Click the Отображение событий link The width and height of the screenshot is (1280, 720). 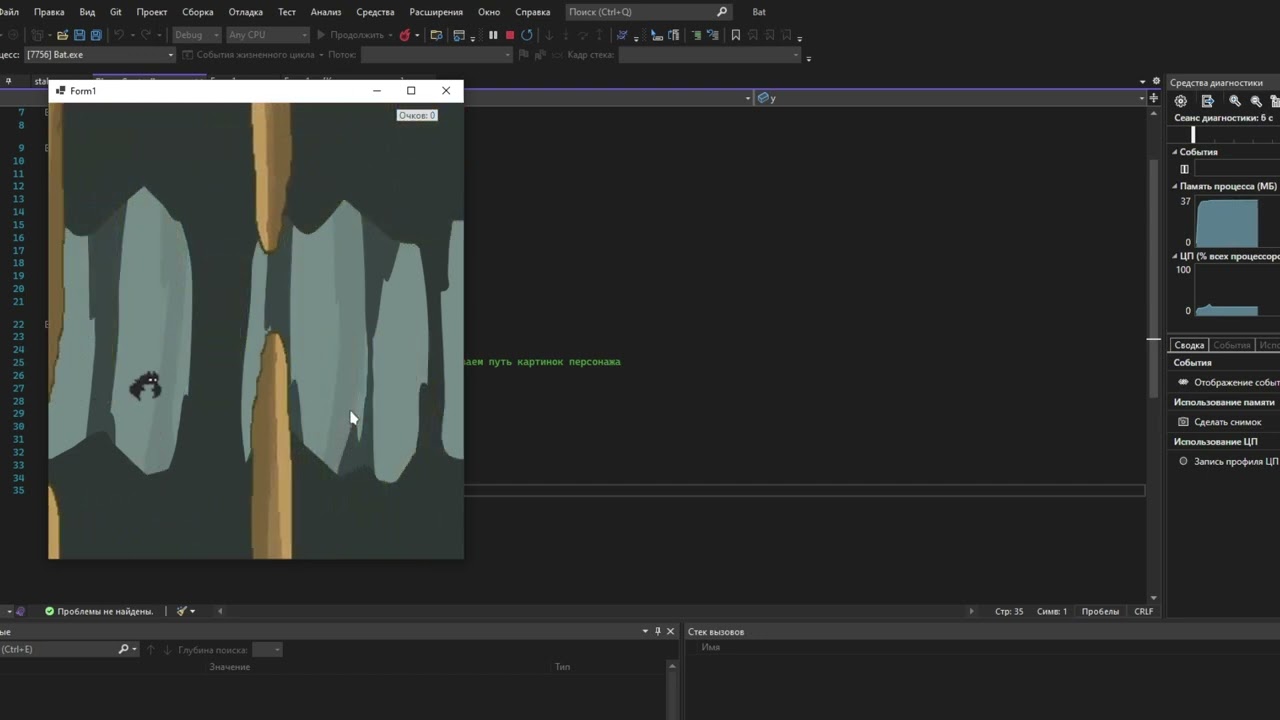[x=1236, y=382]
